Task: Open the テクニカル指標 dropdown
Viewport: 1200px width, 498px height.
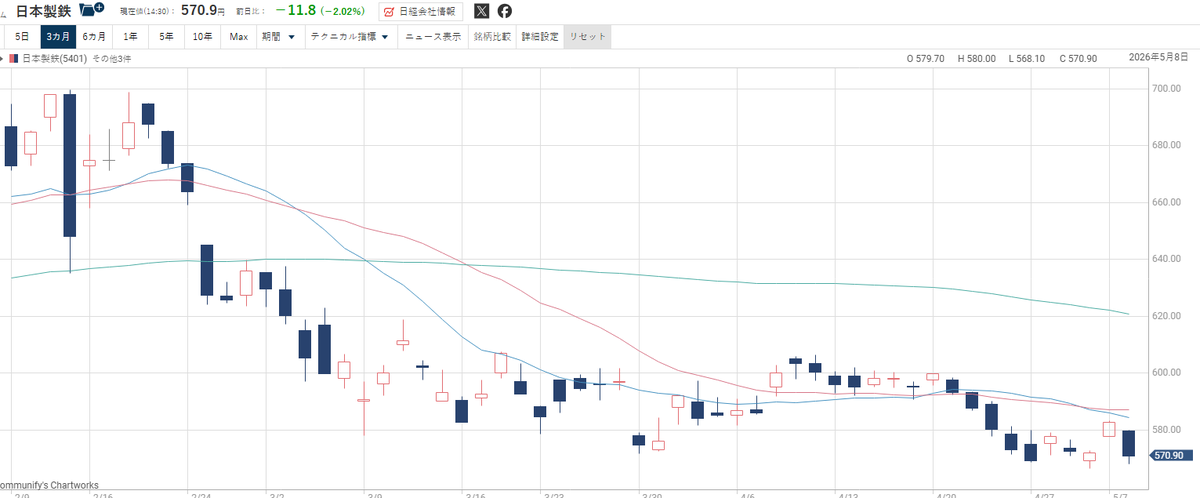Action: click(x=349, y=37)
